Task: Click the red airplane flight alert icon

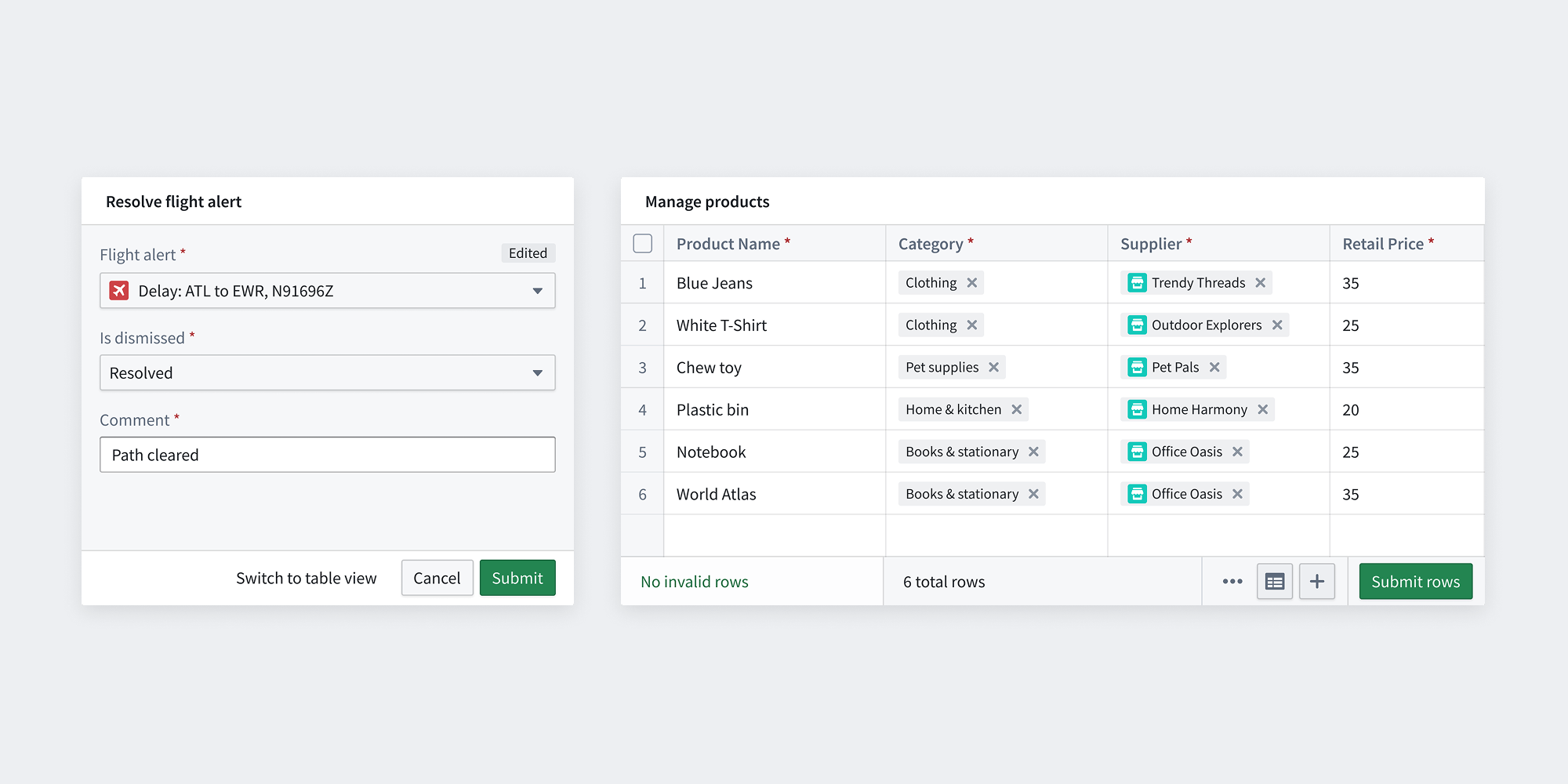Action: (x=119, y=290)
